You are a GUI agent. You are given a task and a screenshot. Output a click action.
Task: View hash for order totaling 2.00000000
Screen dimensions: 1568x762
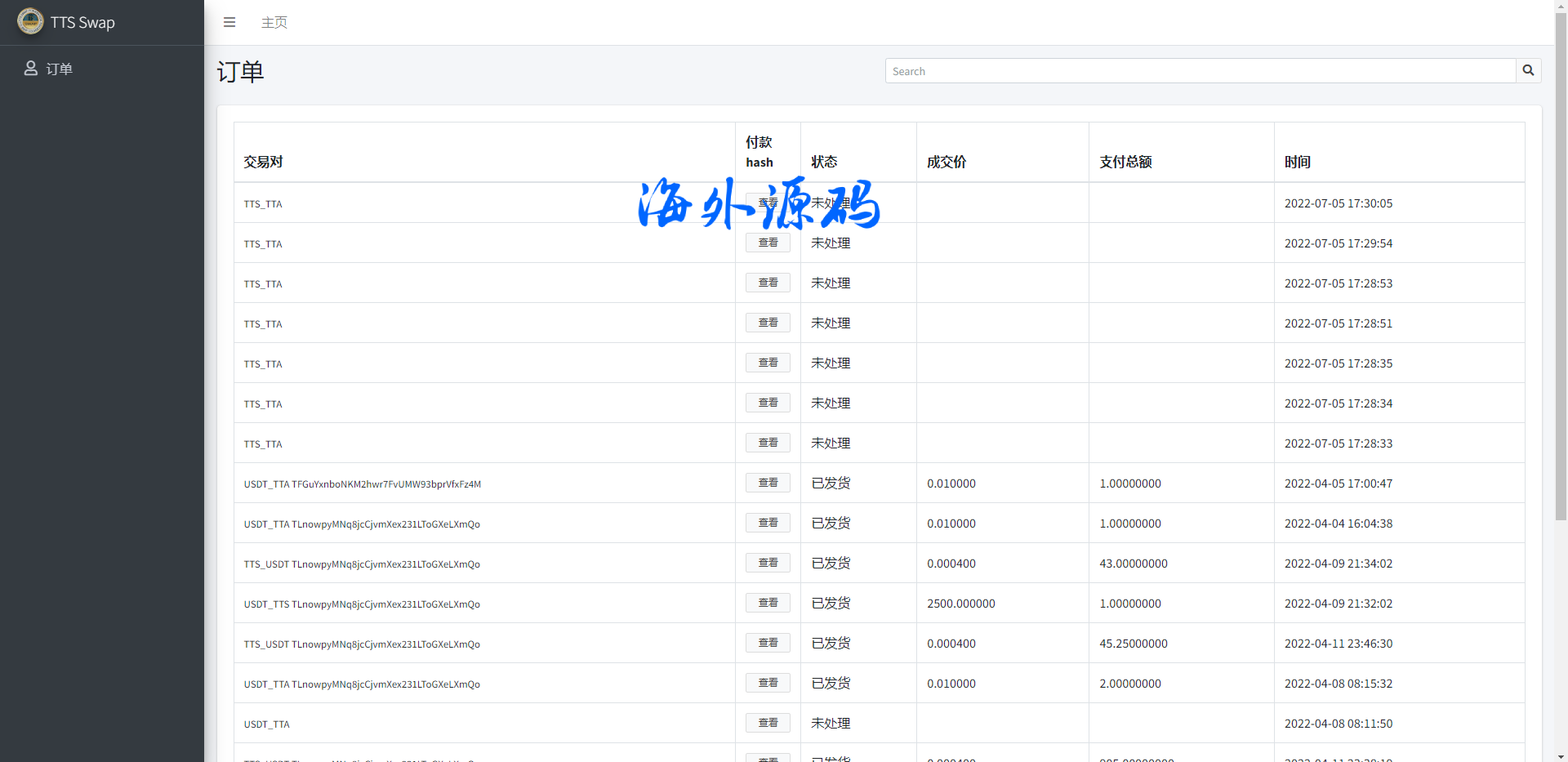[x=768, y=683]
